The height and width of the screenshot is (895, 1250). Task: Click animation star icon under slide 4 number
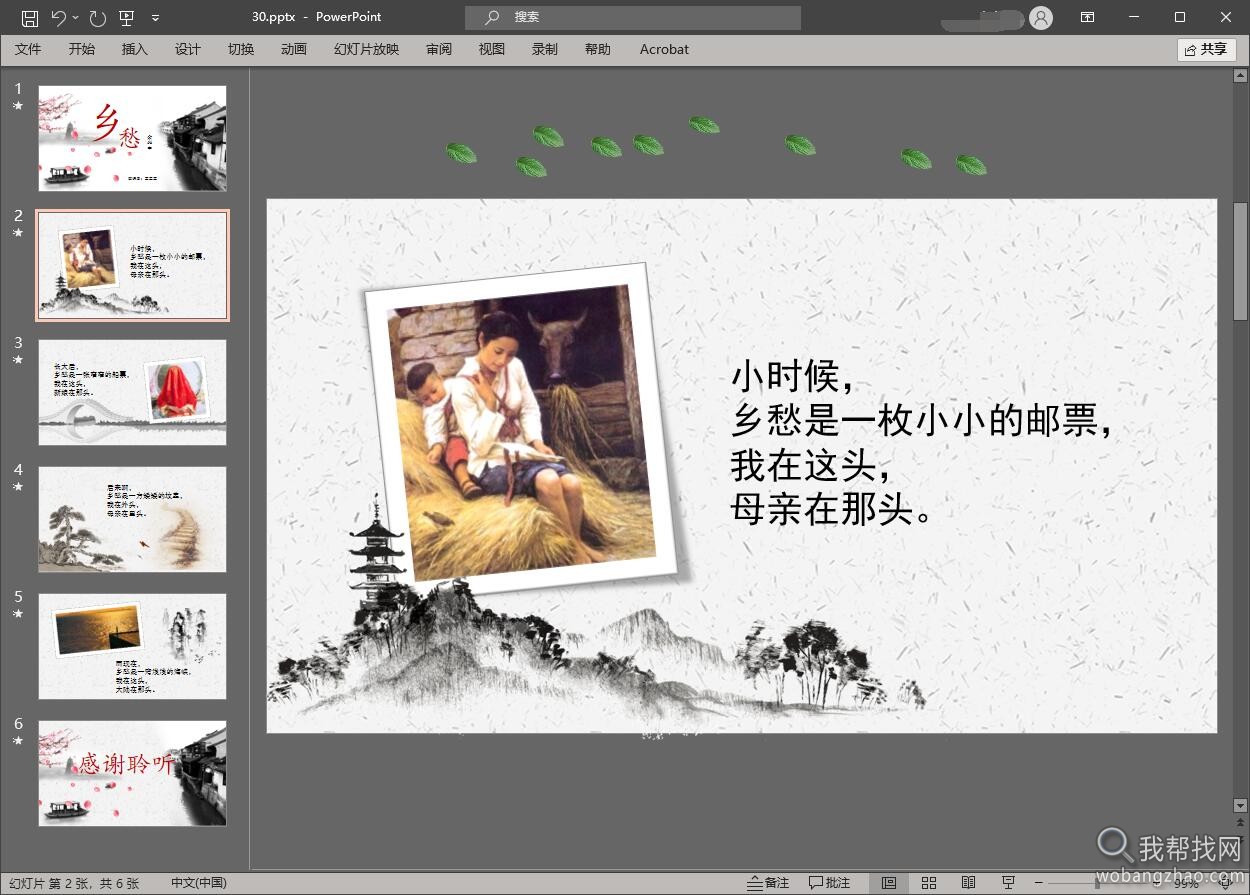coord(18,486)
